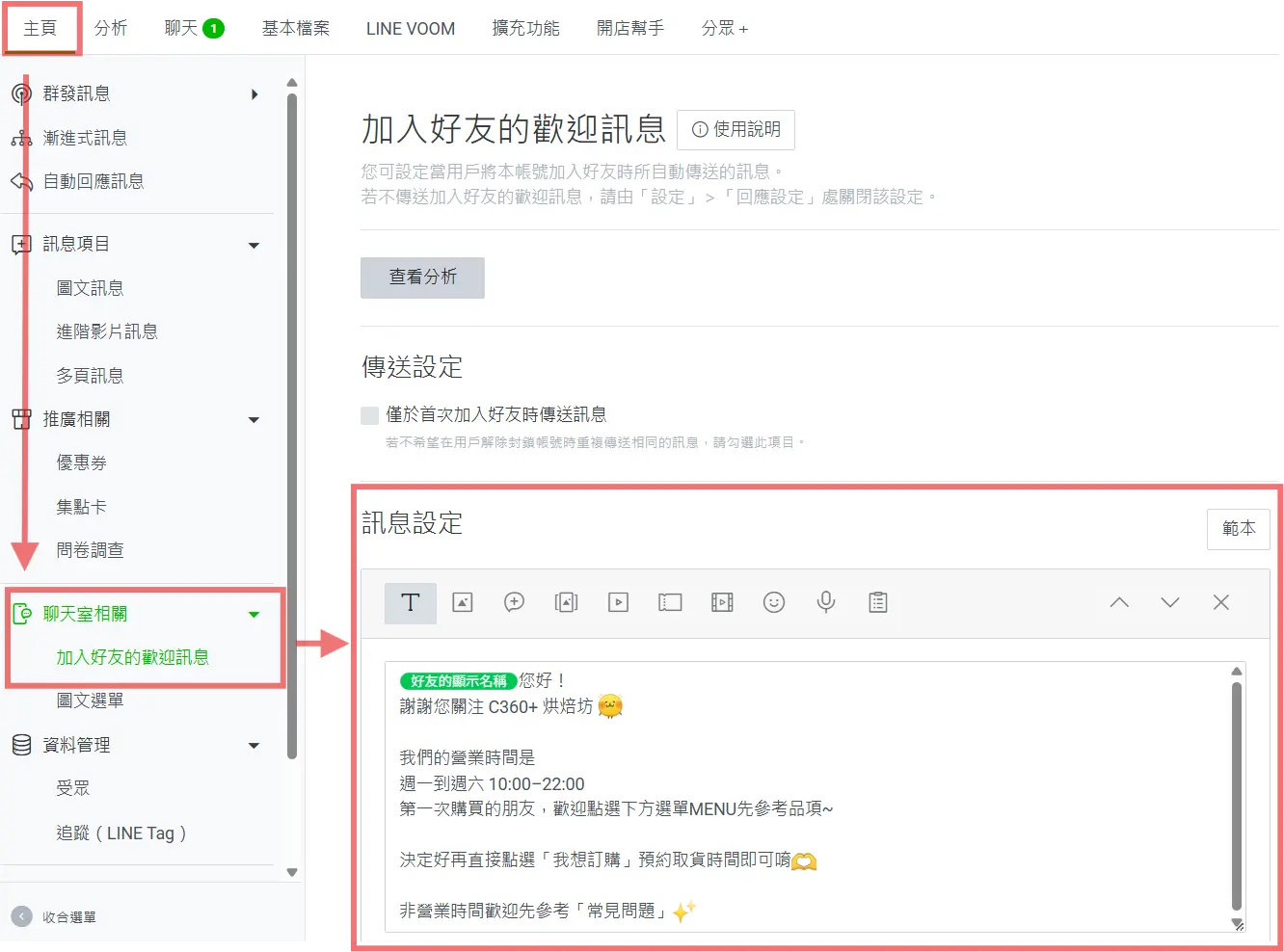
Task: Select the rich video message icon
Action: [722, 603]
